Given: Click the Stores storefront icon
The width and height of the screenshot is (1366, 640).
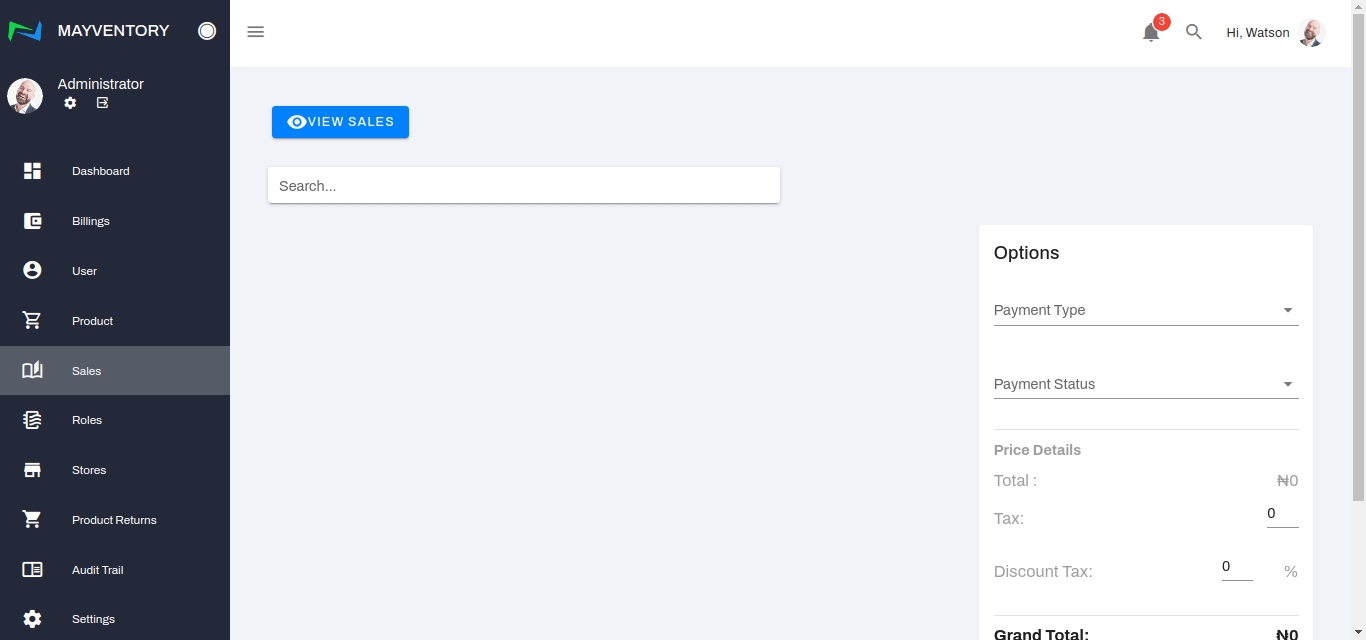Looking at the screenshot, I should [x=32, y=470].
